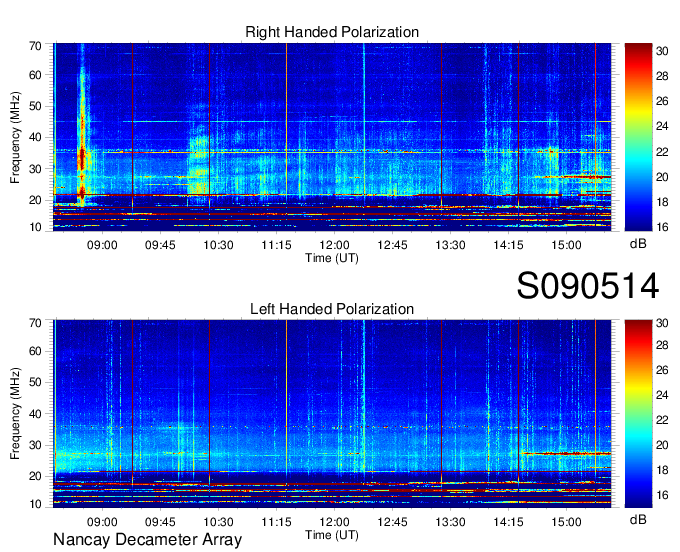Screen dimensions: 680x552
Task: Click the Left Handed Polarization spectrogram area
Action: coord(332,414)
